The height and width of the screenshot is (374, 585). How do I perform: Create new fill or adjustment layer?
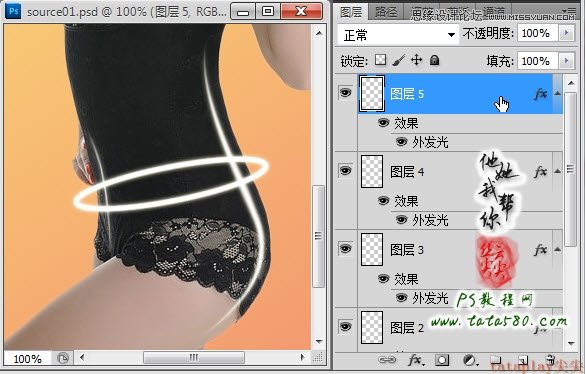click(x=470, y=360)
